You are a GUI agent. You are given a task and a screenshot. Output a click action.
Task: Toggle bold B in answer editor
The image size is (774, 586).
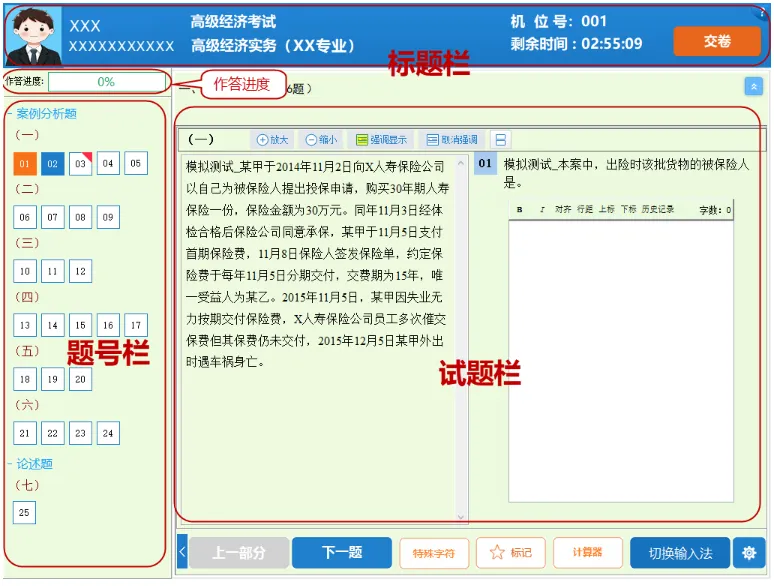pyautogui.click(x=519, y=209)
